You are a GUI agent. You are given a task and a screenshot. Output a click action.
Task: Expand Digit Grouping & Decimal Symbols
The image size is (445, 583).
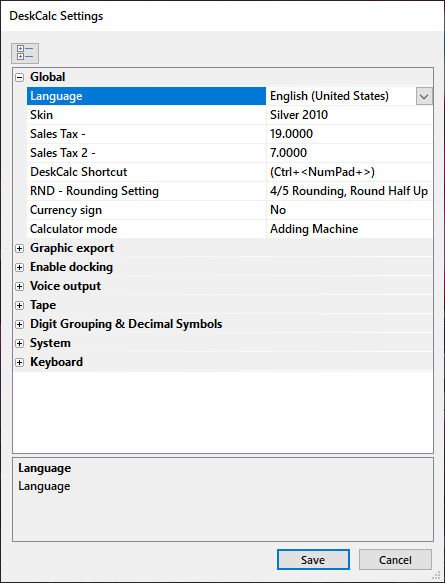click(19, 324)
